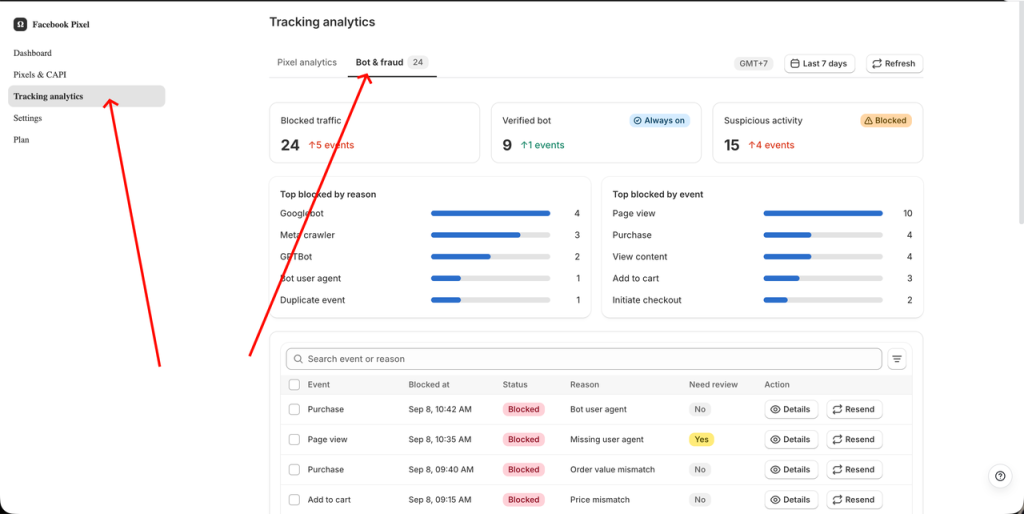Open the table filter icon button

[897, 359]
